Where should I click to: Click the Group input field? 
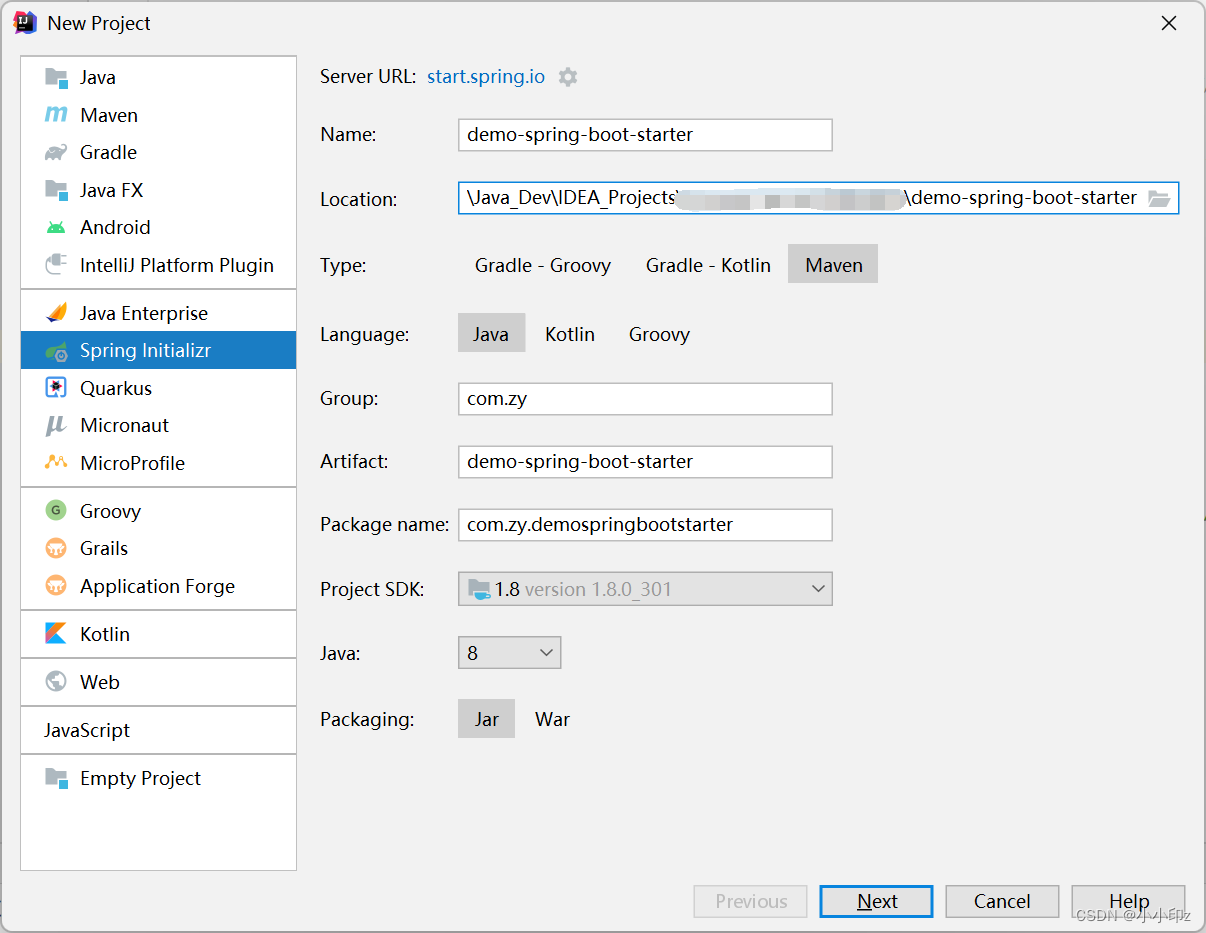tap(645, 398)
